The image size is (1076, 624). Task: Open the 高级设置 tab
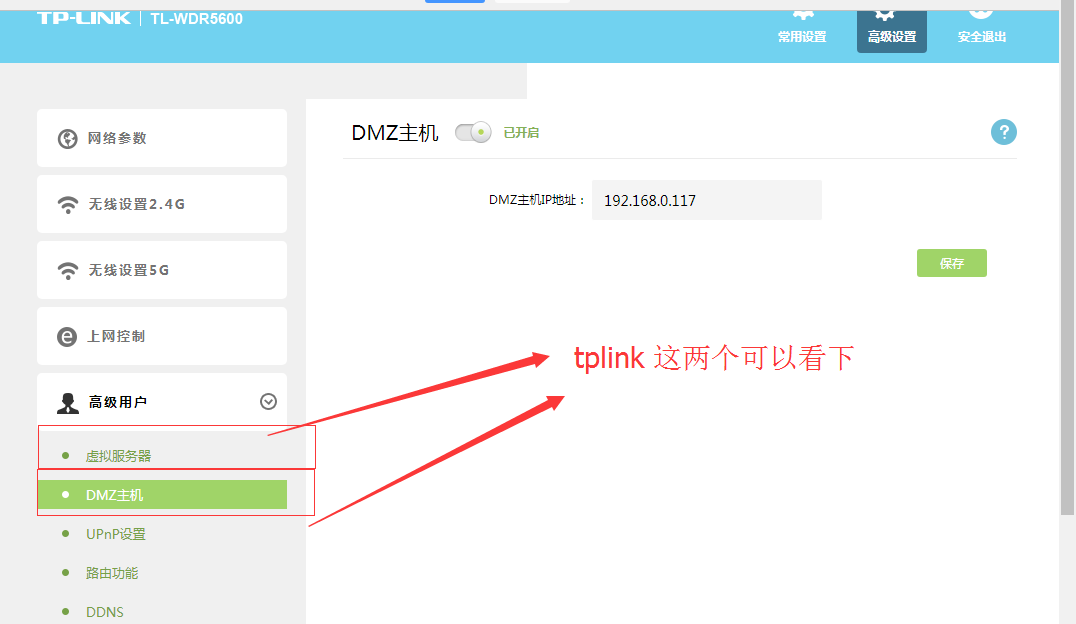pyautogui.click(x=891, y=31)
